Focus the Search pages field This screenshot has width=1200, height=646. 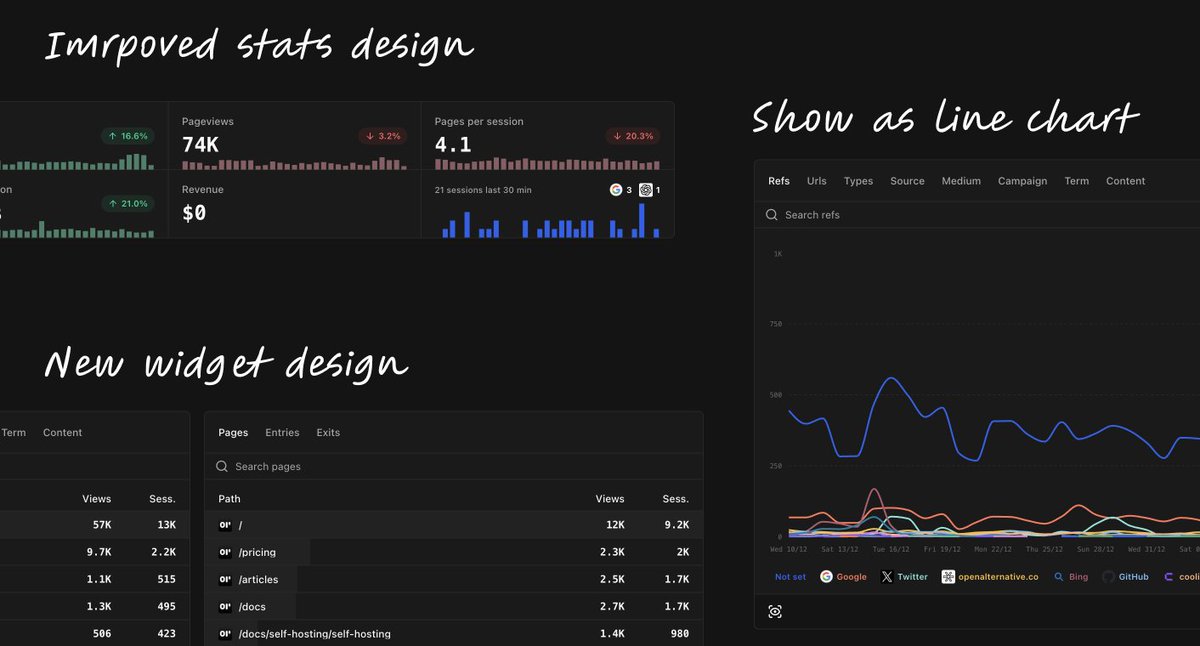point(453,466)
